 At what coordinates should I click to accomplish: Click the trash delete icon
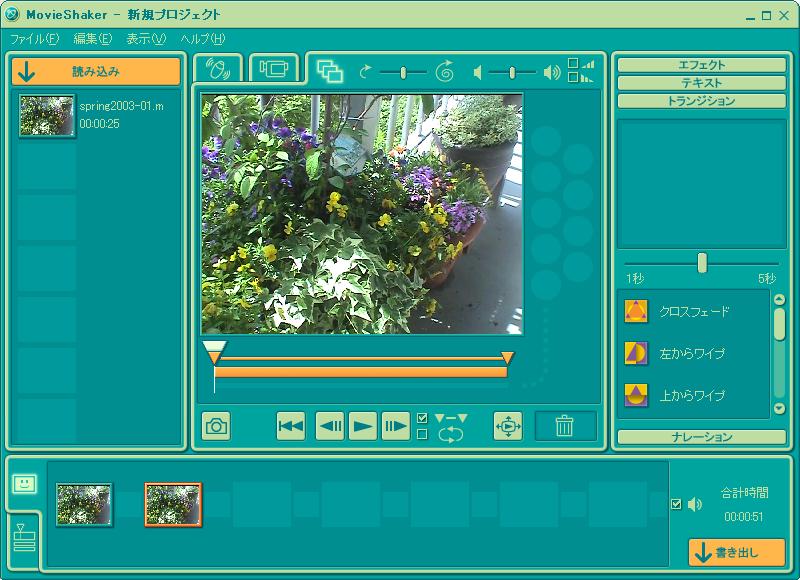click(565, 426)
